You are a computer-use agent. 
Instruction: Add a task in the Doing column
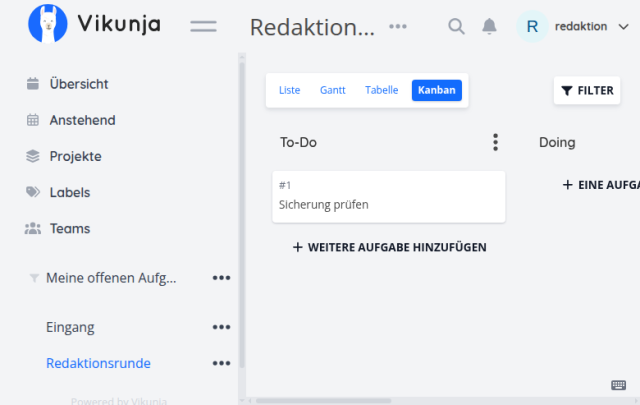pyautogui.click(x=601, y=185)
